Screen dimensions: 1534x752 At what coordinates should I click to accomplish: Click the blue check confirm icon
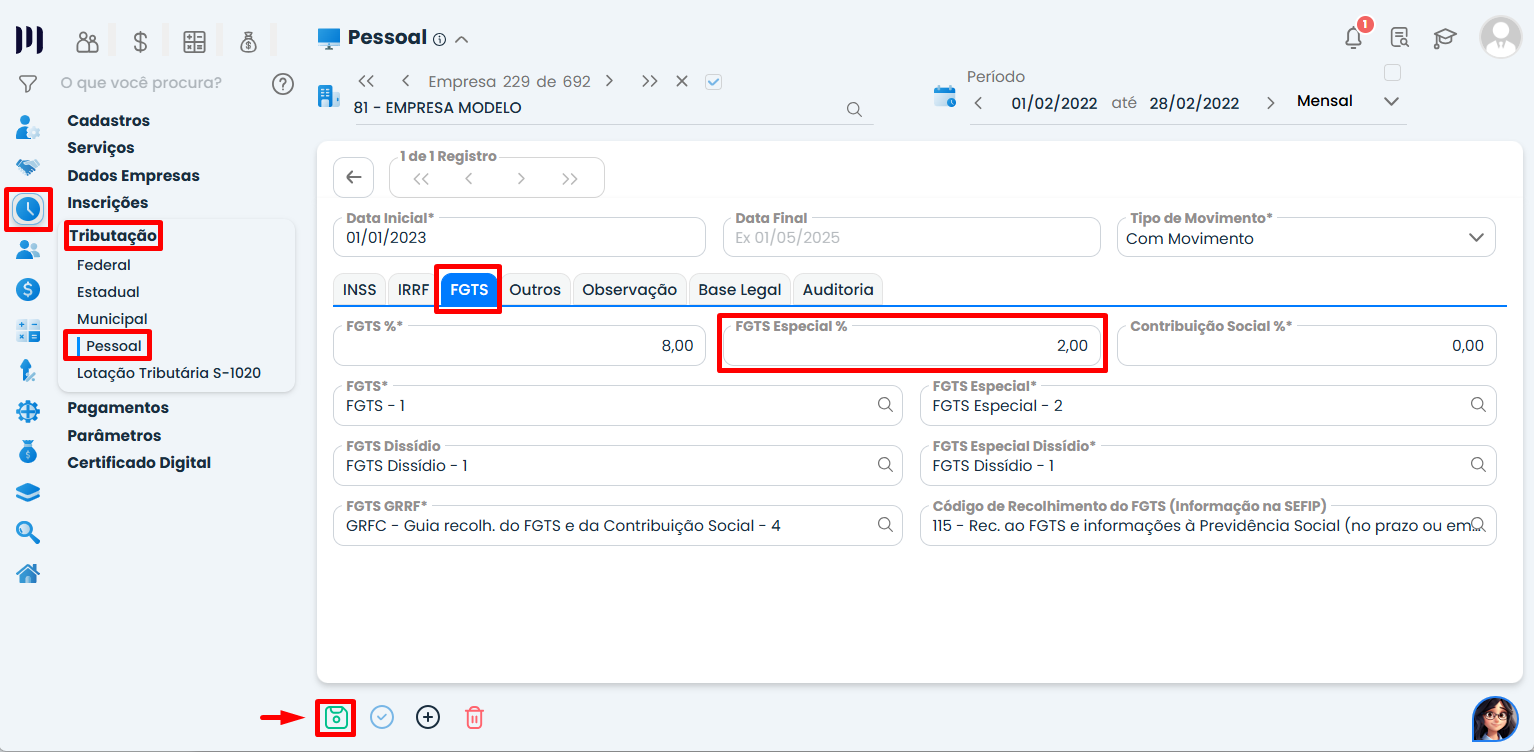tap(382, 717)
